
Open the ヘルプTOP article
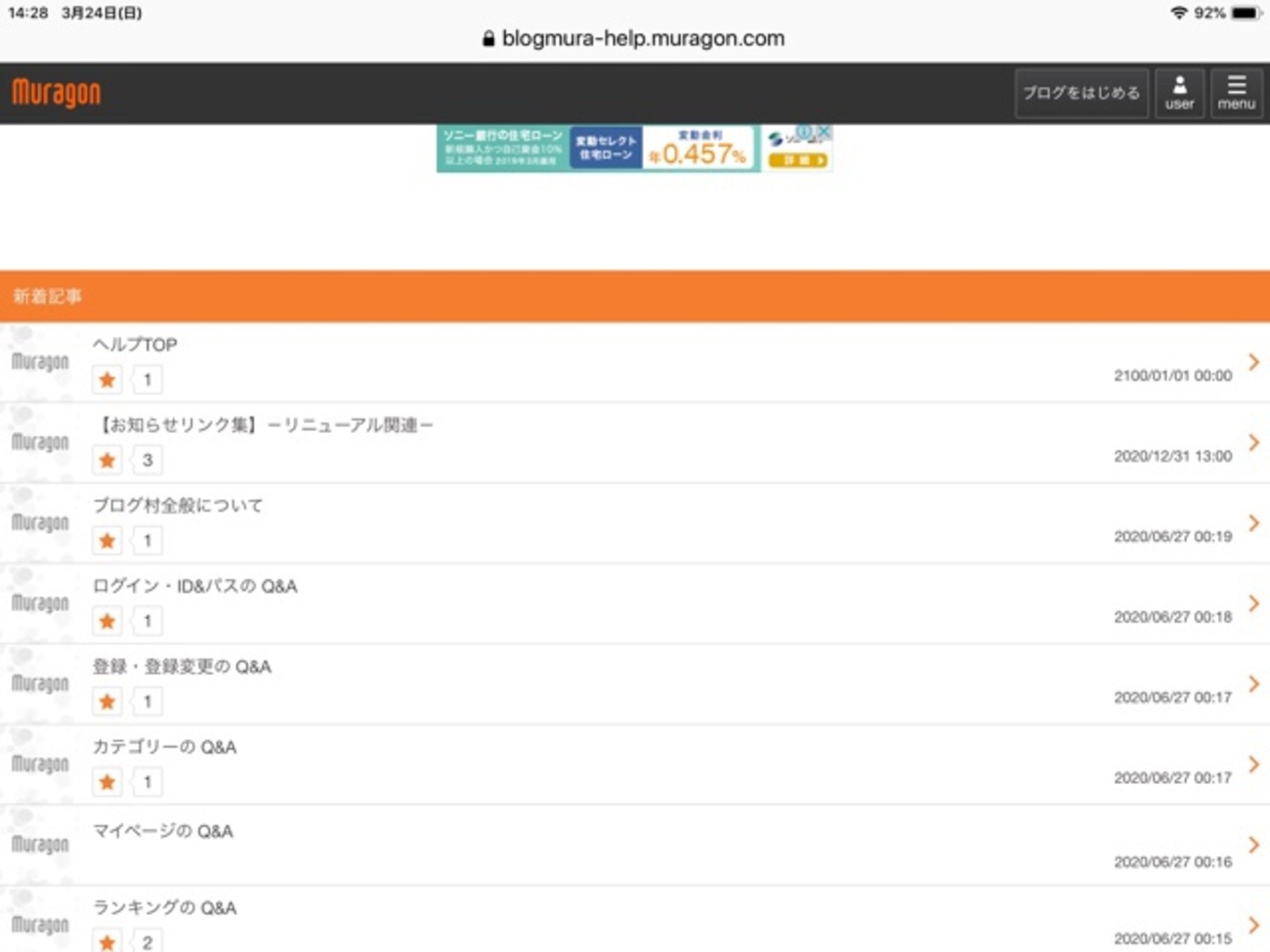click(x=135, y=345)
